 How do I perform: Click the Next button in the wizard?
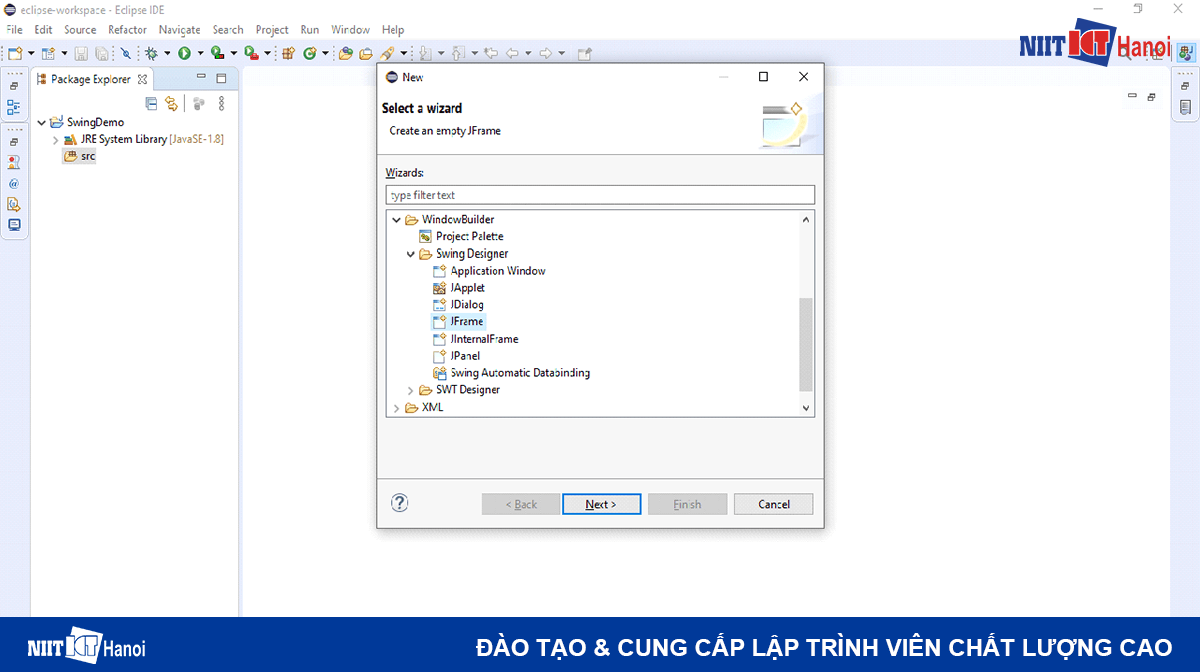coord(601,504)
